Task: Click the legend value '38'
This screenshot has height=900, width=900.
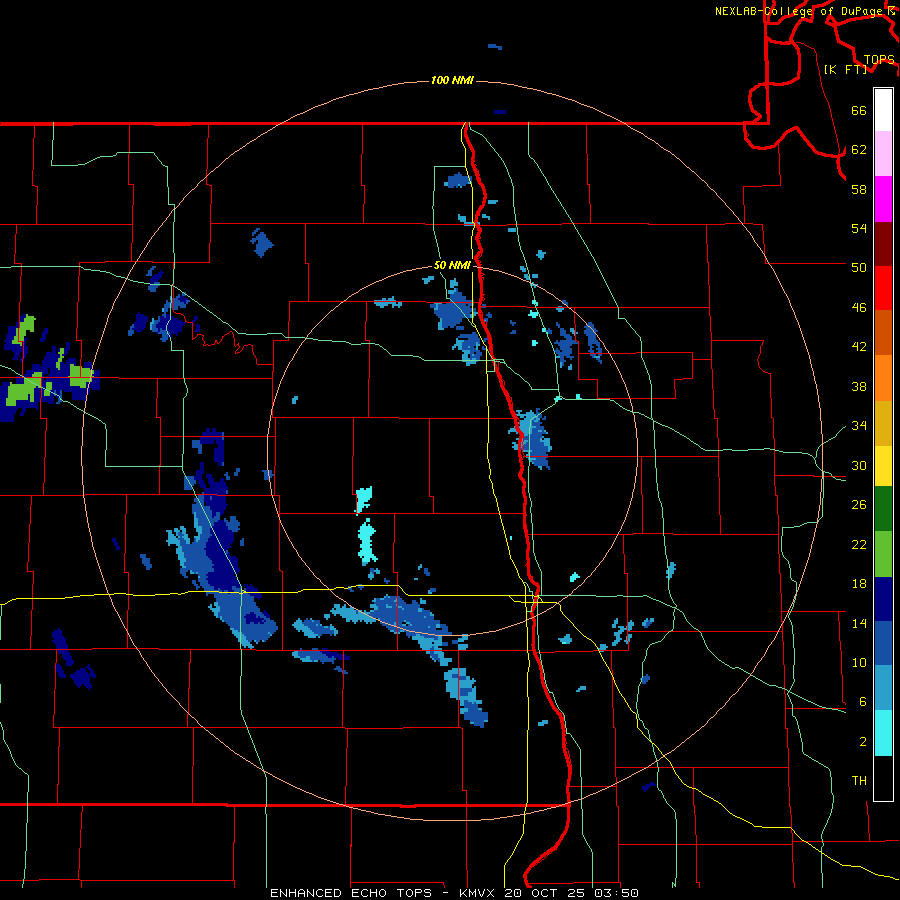Action: (x=859, y=386)
